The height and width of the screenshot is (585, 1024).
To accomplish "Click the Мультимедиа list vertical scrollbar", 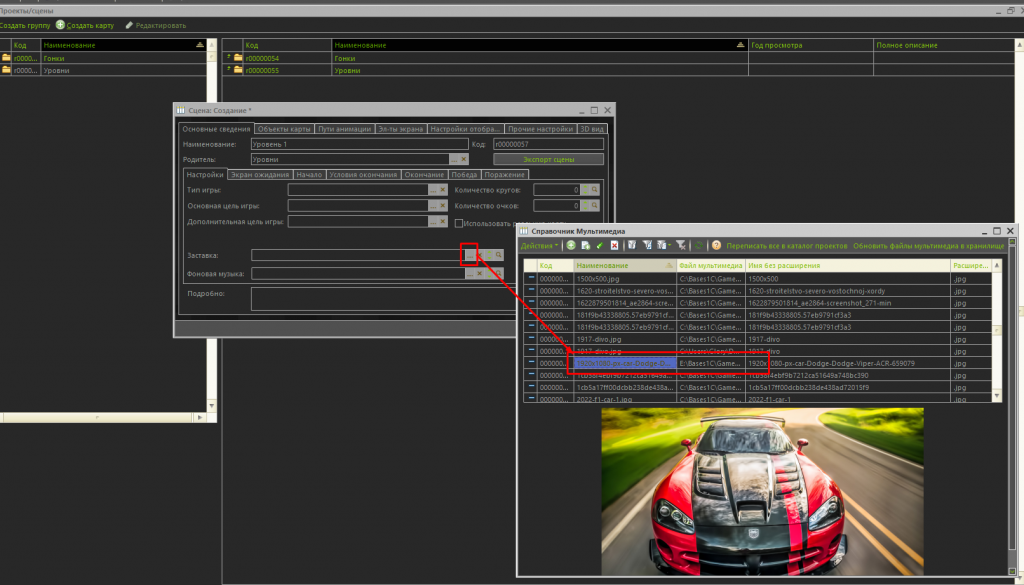I will [x=996, y=330].
